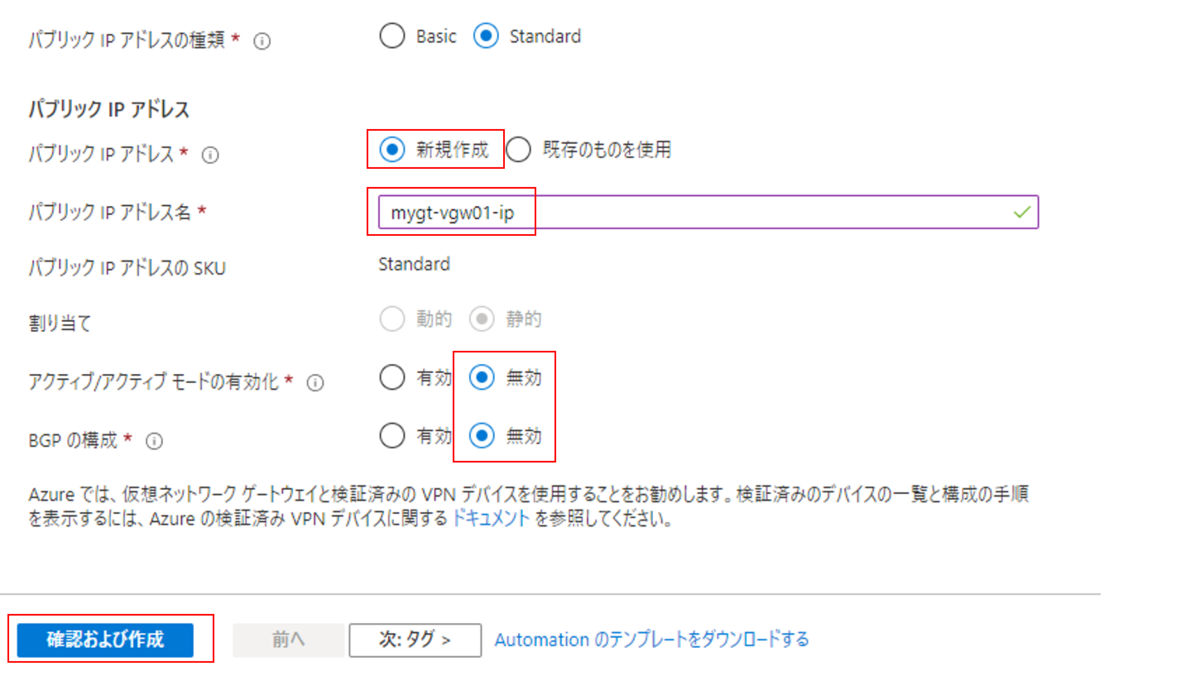Open the ドキュメント link for verified VPN devices
1200x676 pixels.
[x=490, y=519]
